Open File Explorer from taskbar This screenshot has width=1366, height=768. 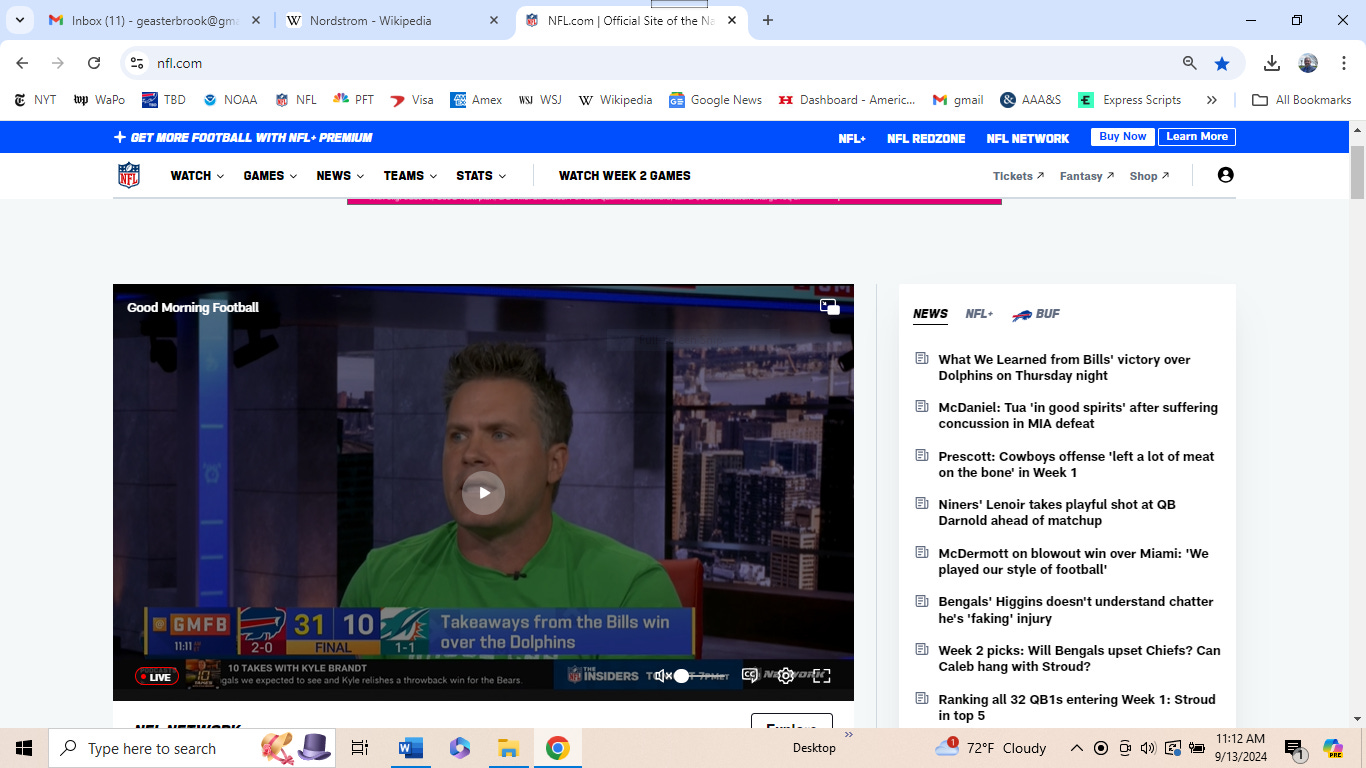tap(508, 748)
